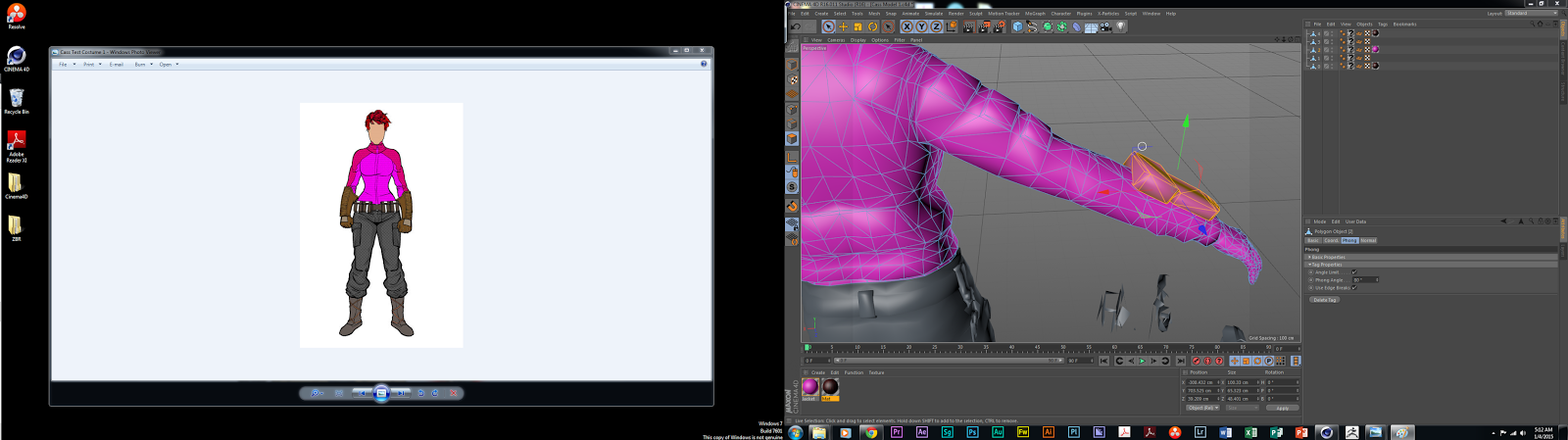Open User Data menu in Attributes
Image resolution: width=1568 pixels, height=440 pixels.
(x=1355, y=221)
